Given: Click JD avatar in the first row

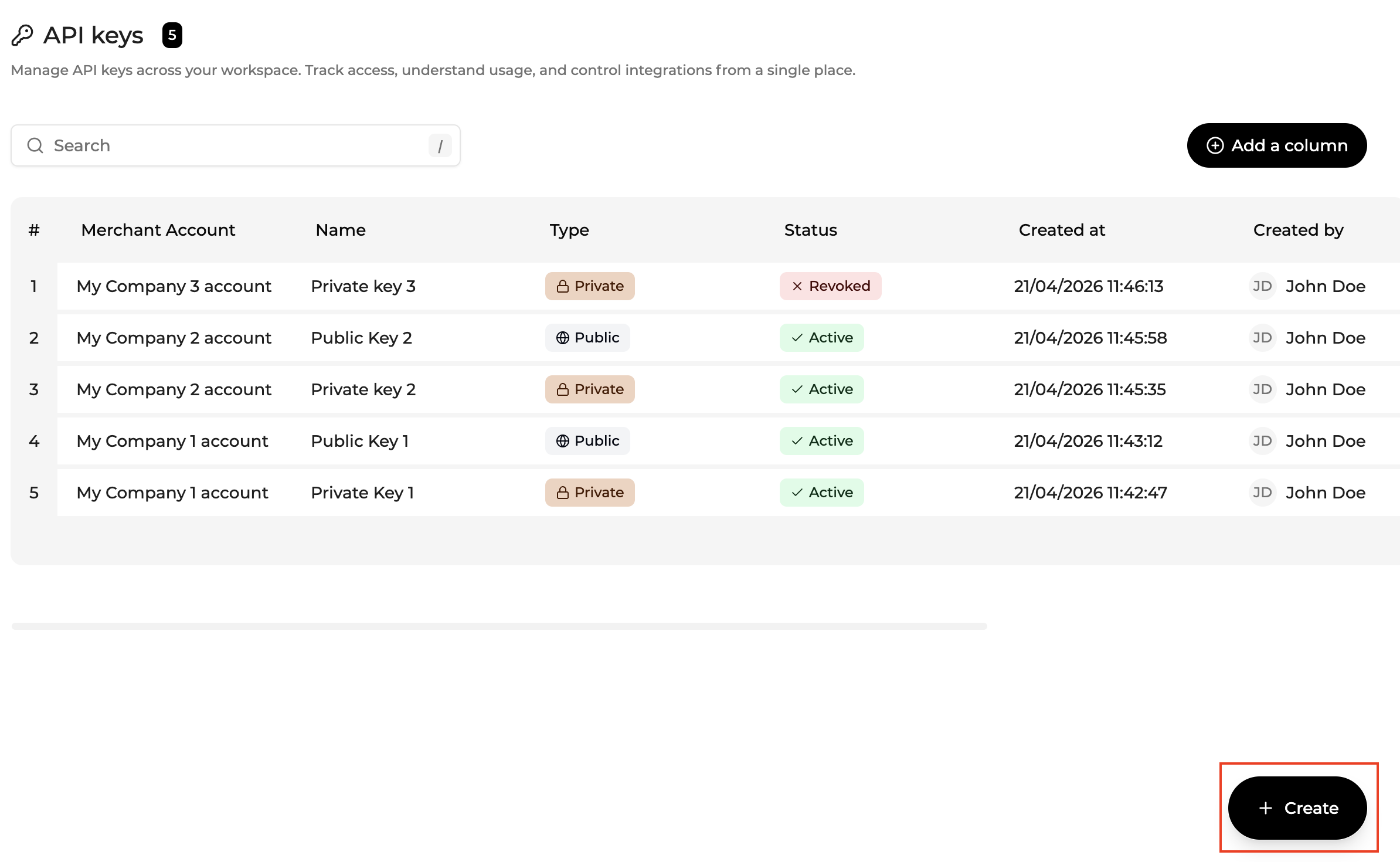Looking at the screenshot, I should (1262, 286).
